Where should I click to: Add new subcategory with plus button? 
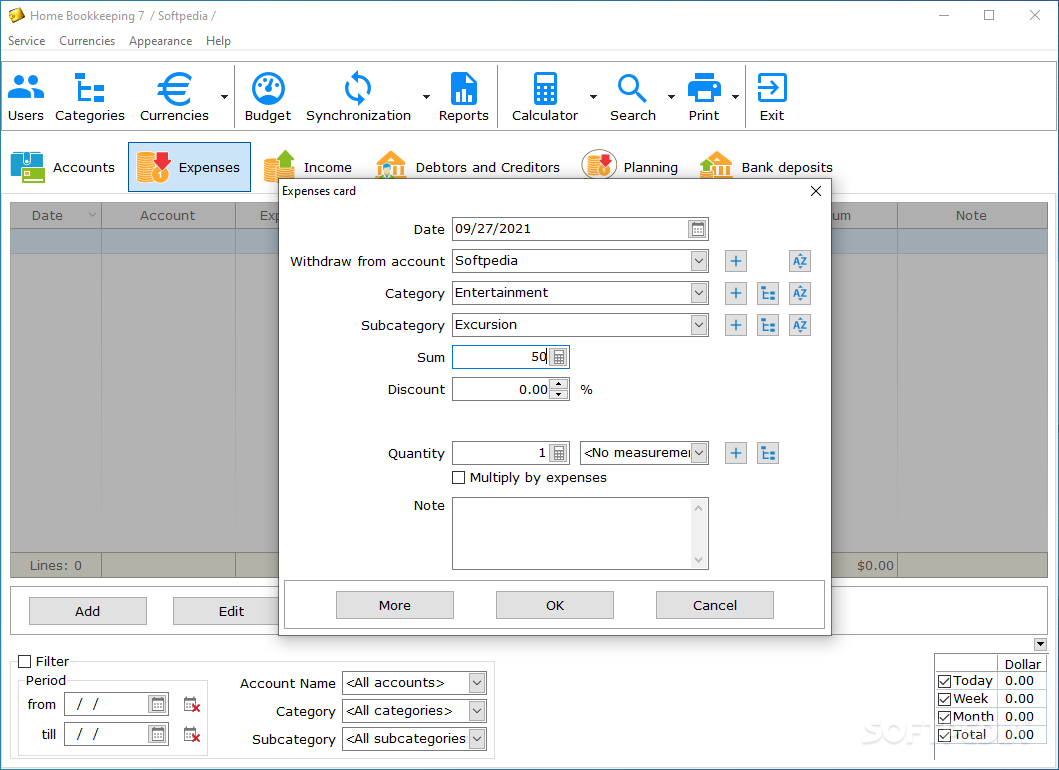click(736, 325)
